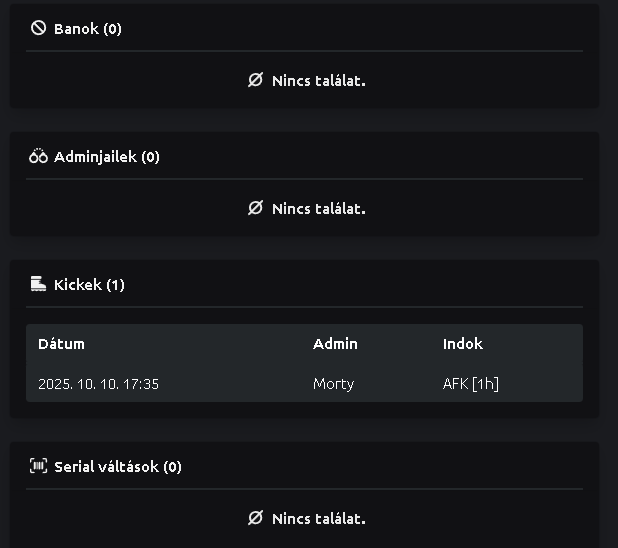618x548 pixels.
Task: Click the AFK [1h] kick reason
Action: click(x=471, y=384)
